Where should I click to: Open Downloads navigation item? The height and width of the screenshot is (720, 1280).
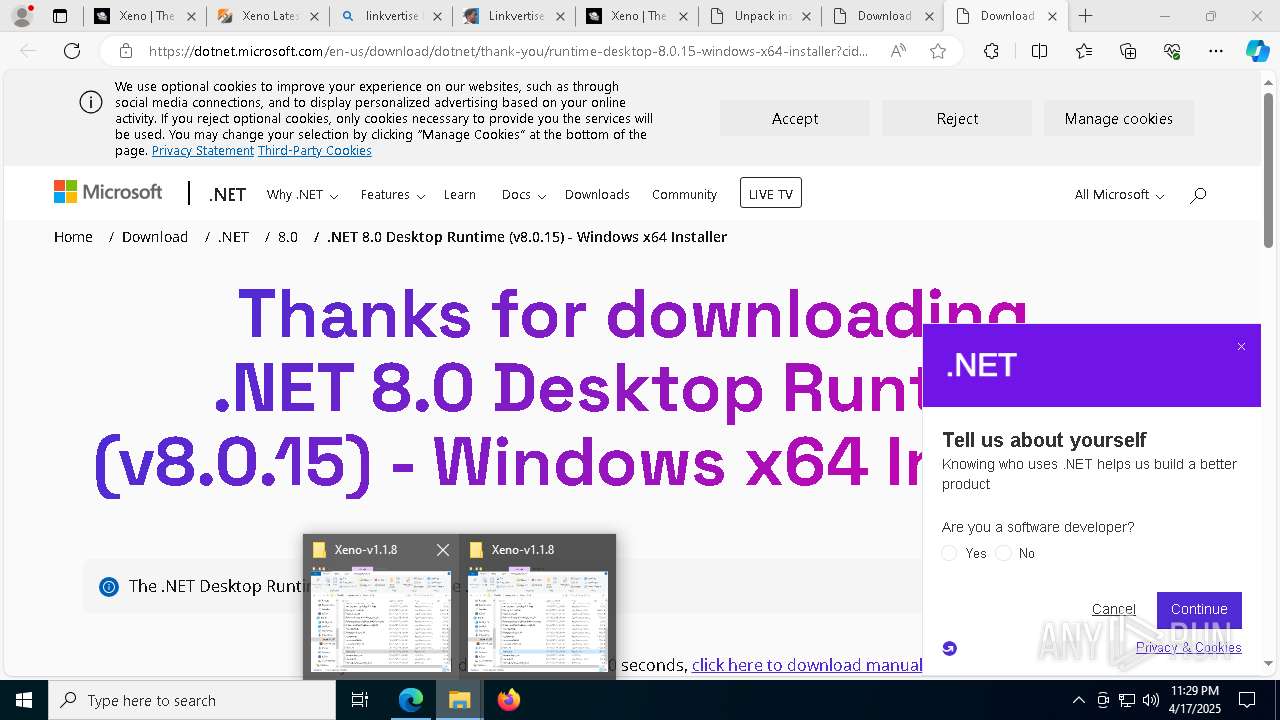597,195
